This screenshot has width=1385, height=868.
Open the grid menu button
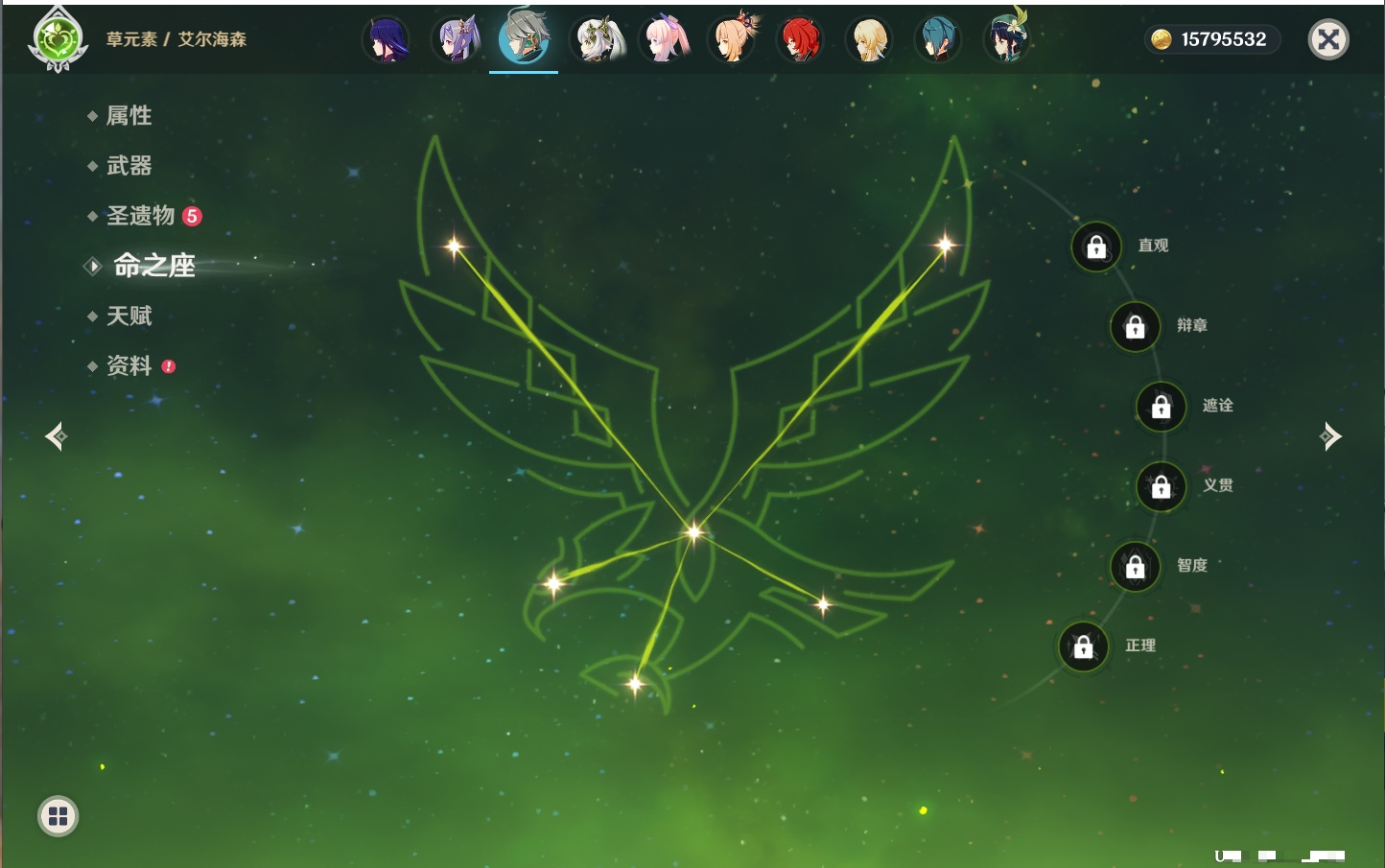point(59,816)
